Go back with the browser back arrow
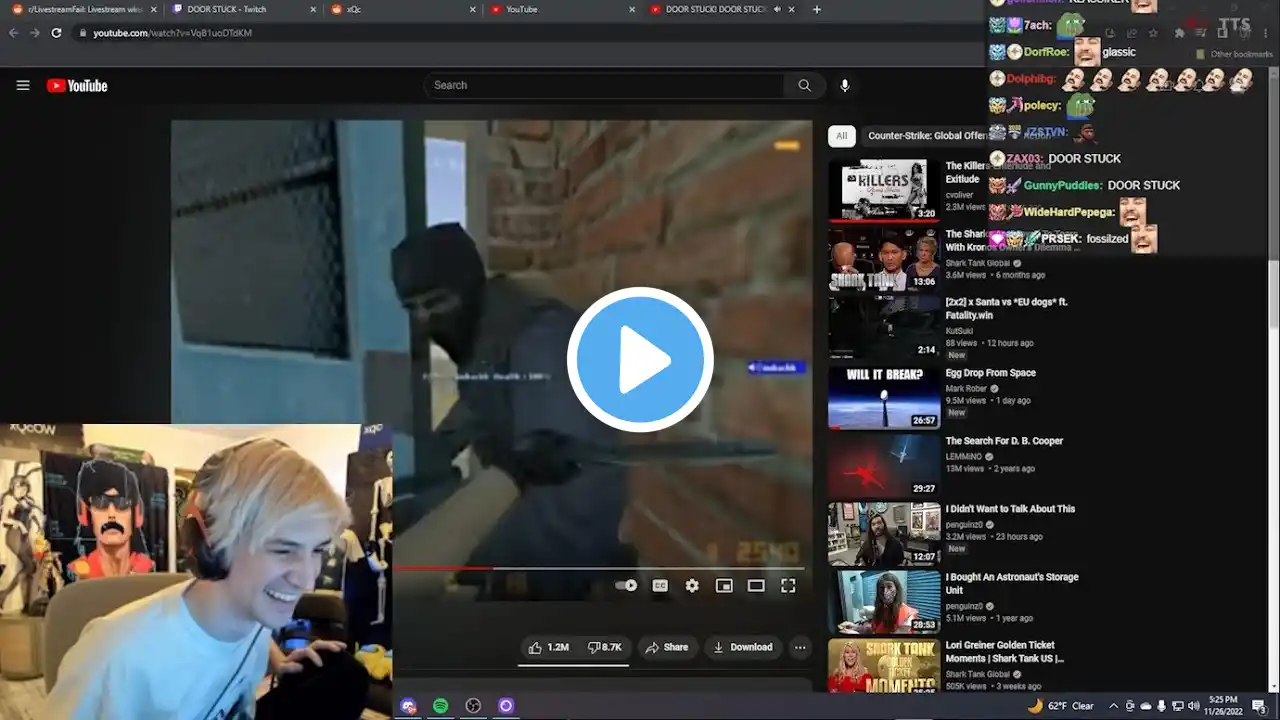The height and width of the screenshot is (720, 1280). click(14, 33)
